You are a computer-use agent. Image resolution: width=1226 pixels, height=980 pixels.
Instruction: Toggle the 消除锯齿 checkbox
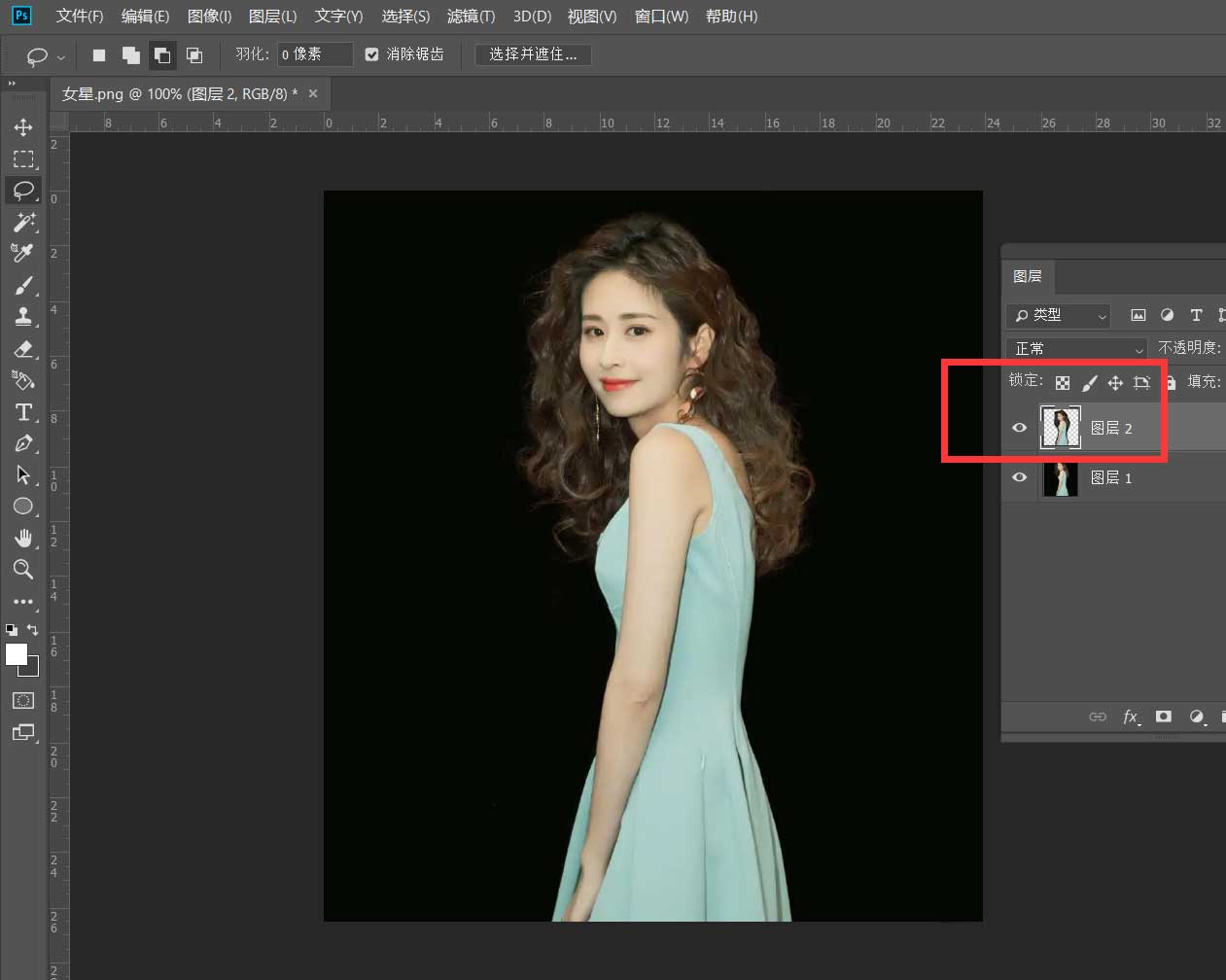click(x=371, y=54)
